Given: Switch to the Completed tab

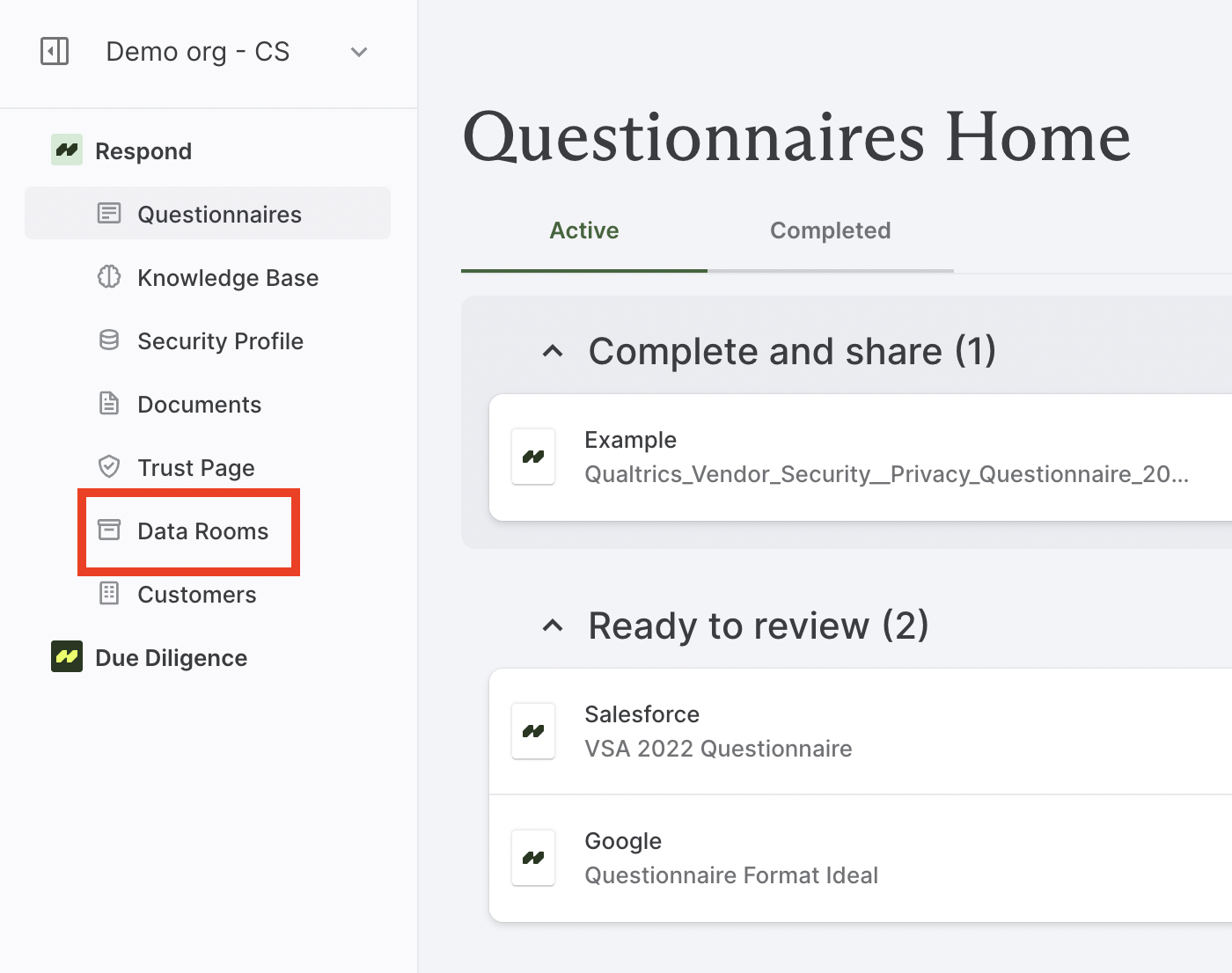Looking at the screenshot, I should click(831, 230).
